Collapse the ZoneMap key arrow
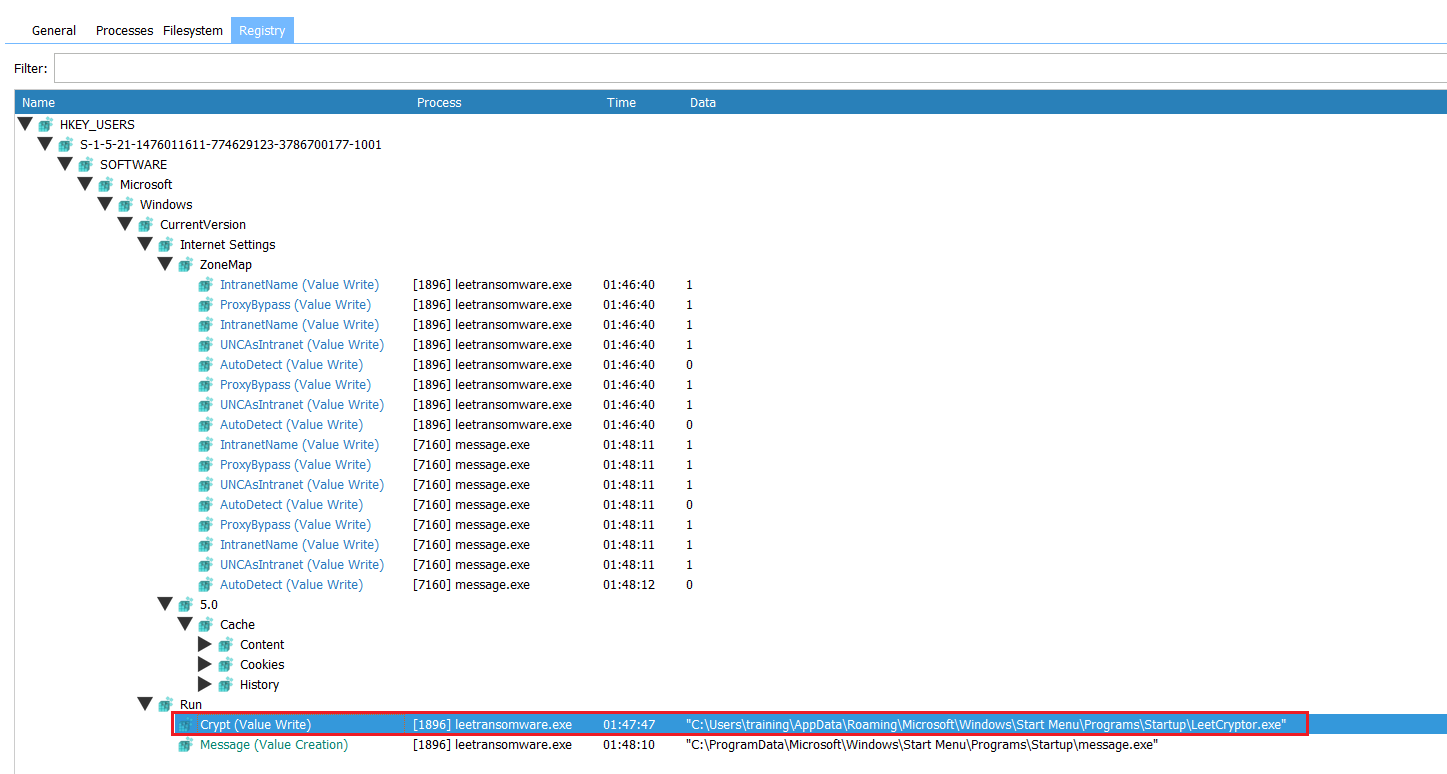The width and height of the screenshot is (1447, 774). [x=165, y=264]
